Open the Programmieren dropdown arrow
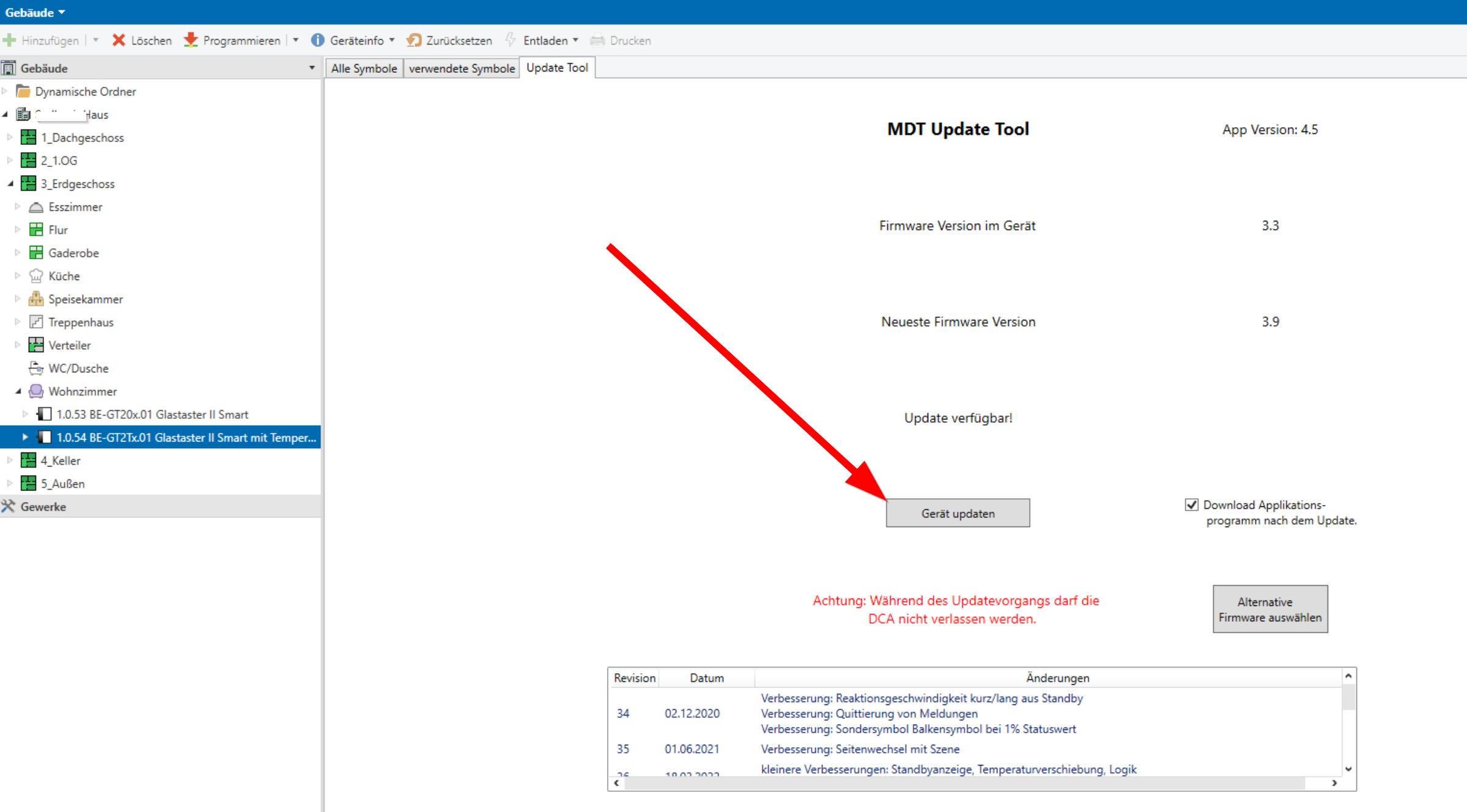 click(x=296, y=40)
